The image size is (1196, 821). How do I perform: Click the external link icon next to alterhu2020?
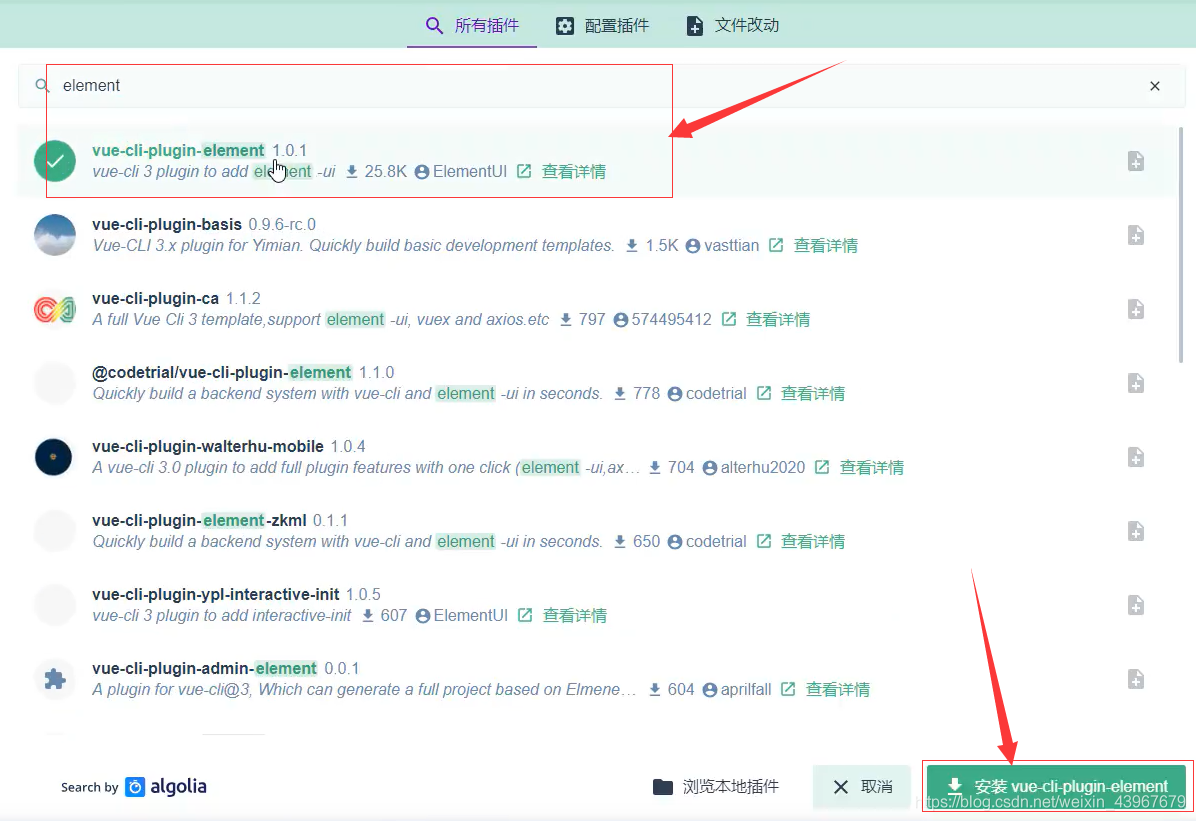coord(821,467)
